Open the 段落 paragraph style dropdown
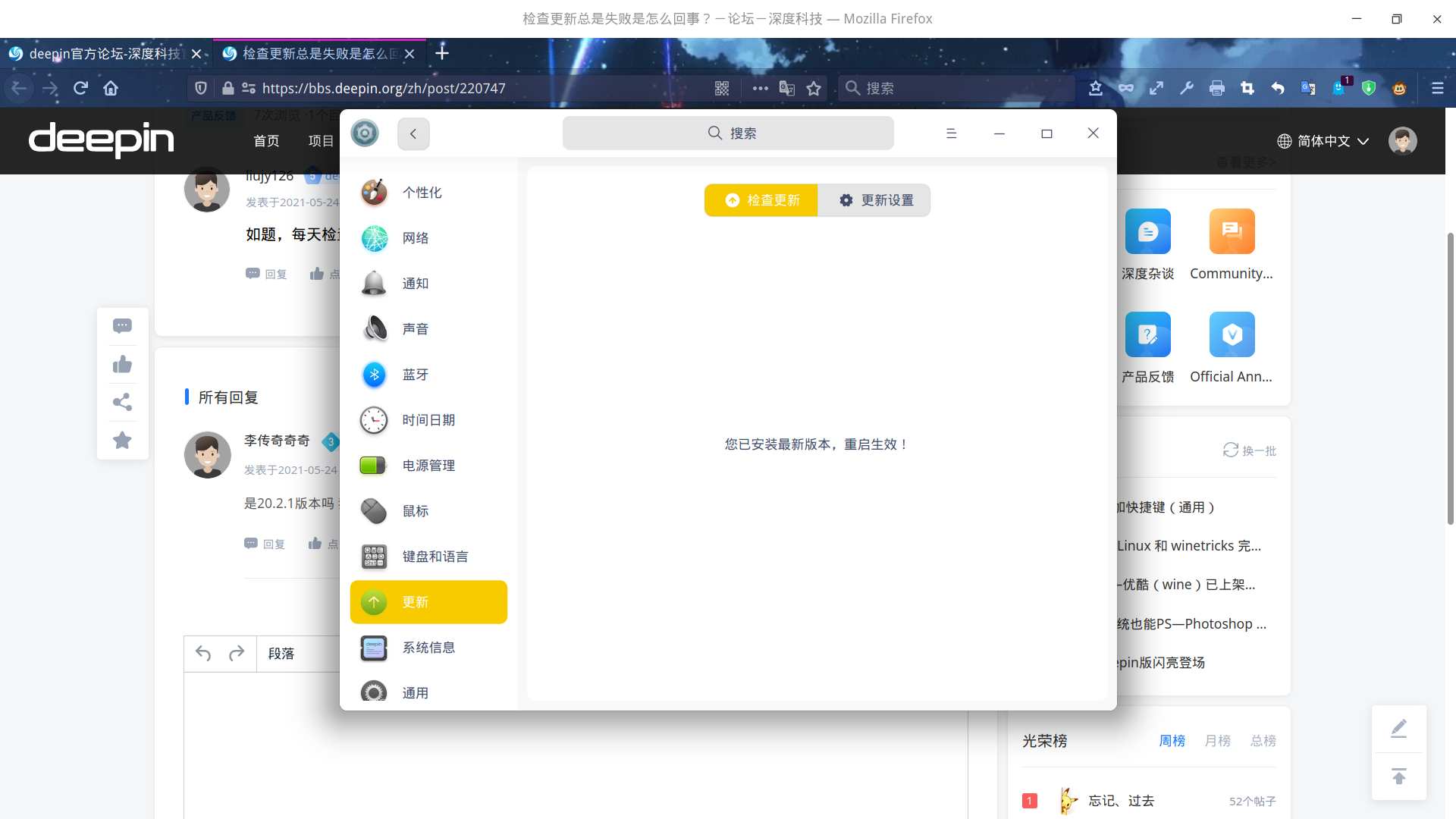This screenshot has height=819, width=1456. (281, 654)
